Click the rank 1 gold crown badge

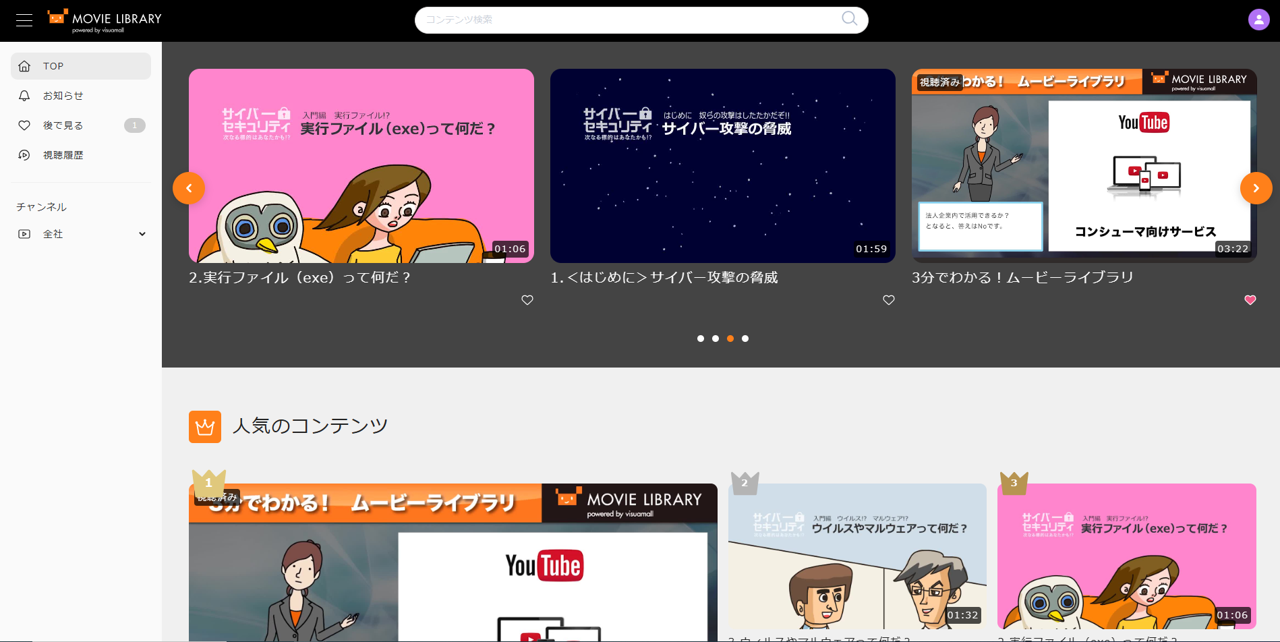[x=209, y=483]
